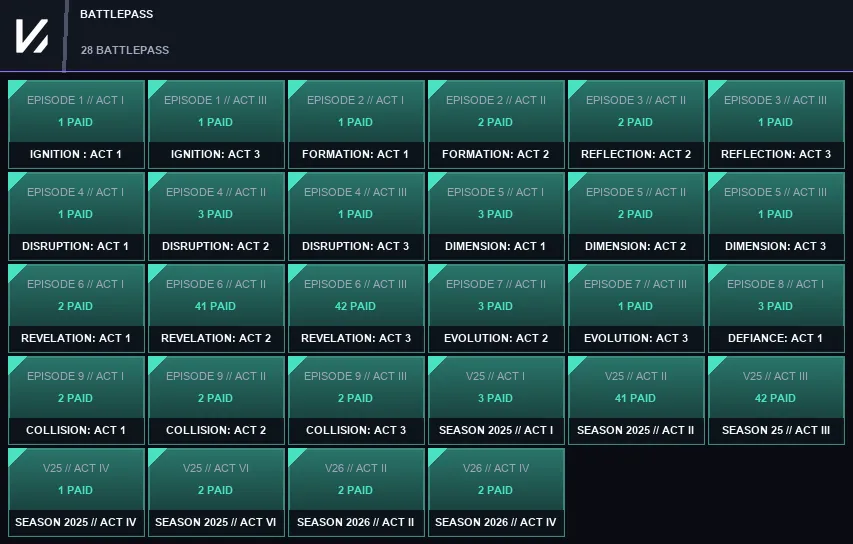
Task: Click the BATTLEPASS header title
Action: pos(116,14)
